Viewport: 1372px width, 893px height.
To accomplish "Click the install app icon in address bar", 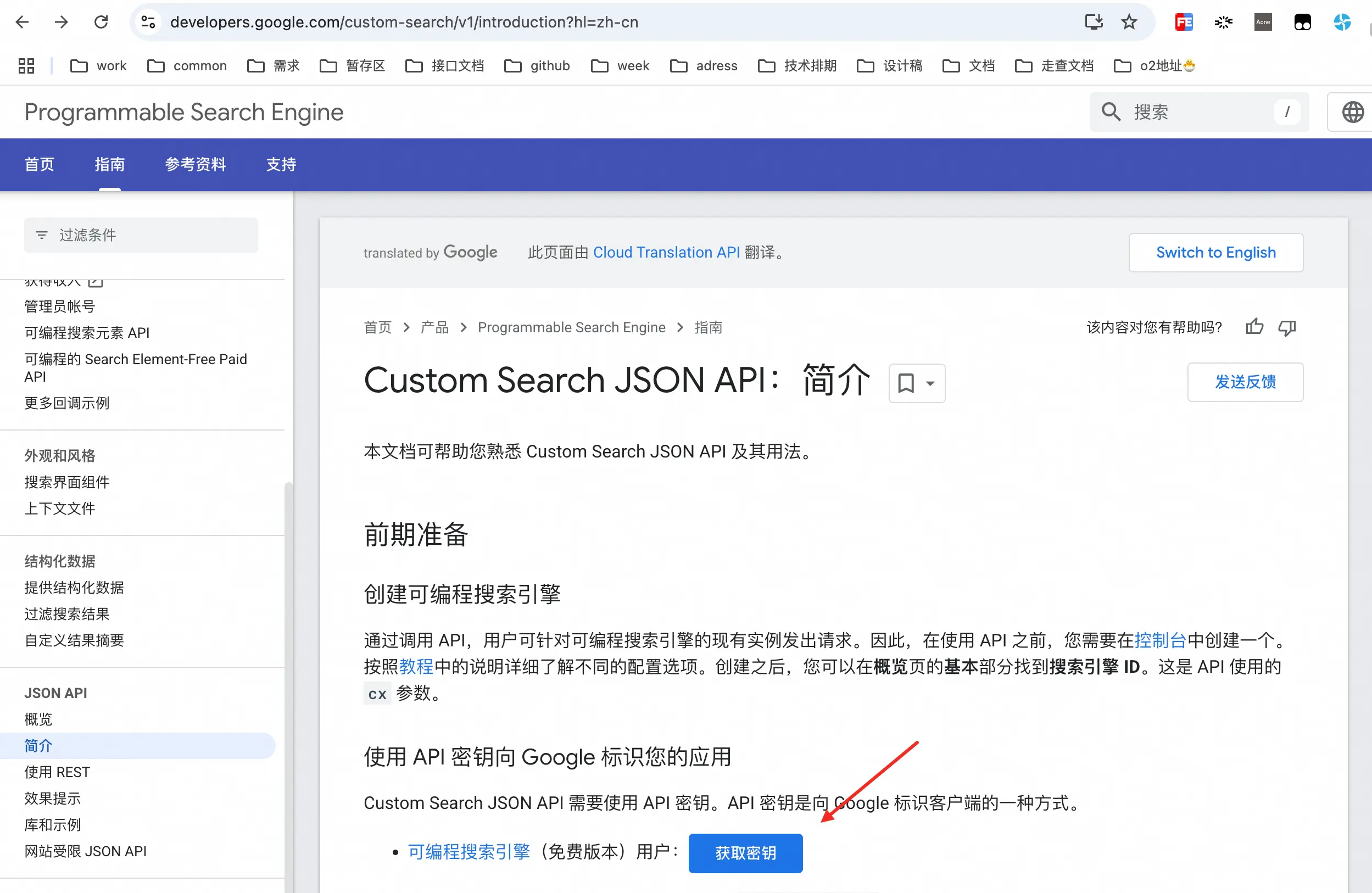I will click(x=1093, y=22).
